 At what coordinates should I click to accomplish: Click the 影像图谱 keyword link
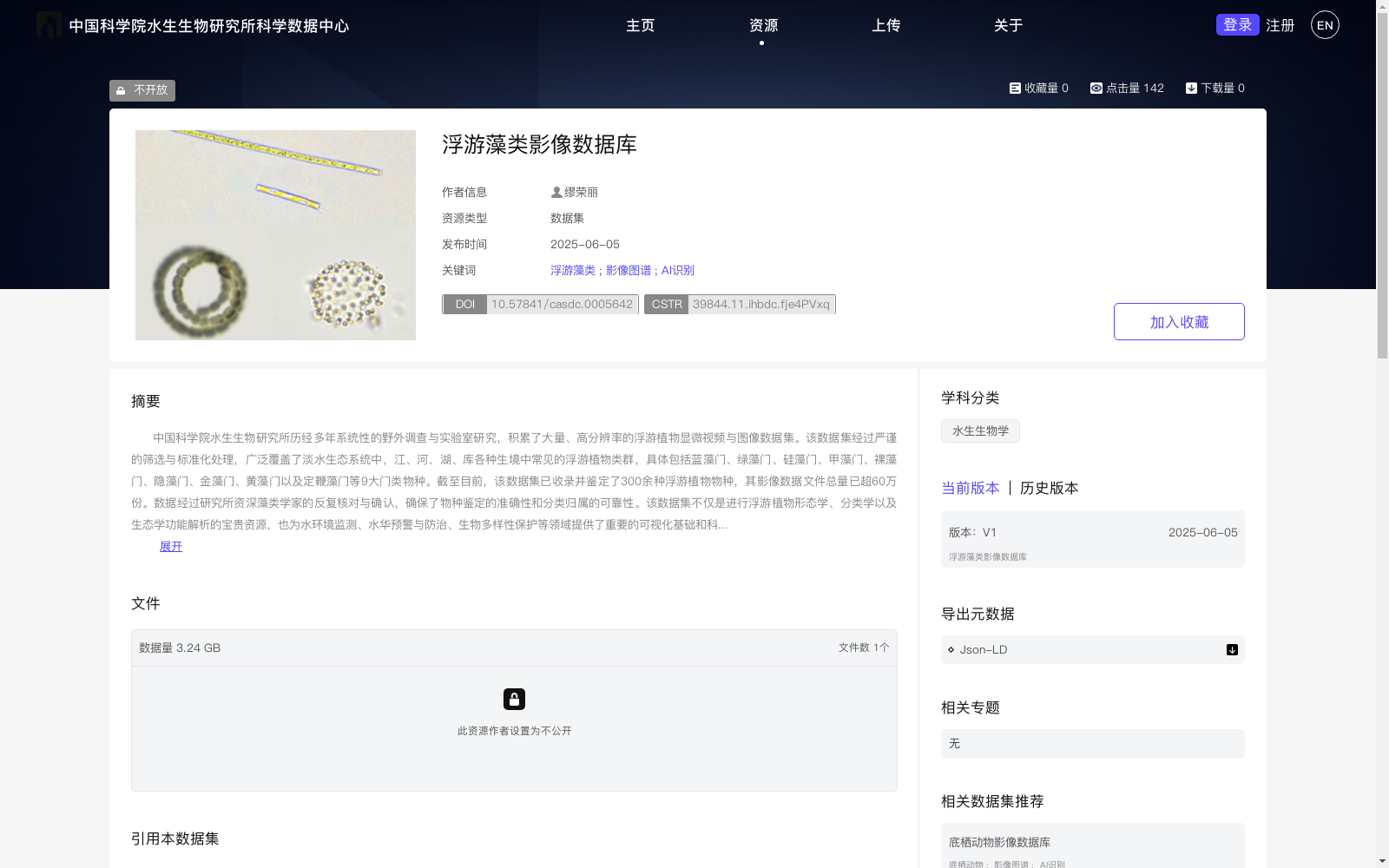pos(629,270)
